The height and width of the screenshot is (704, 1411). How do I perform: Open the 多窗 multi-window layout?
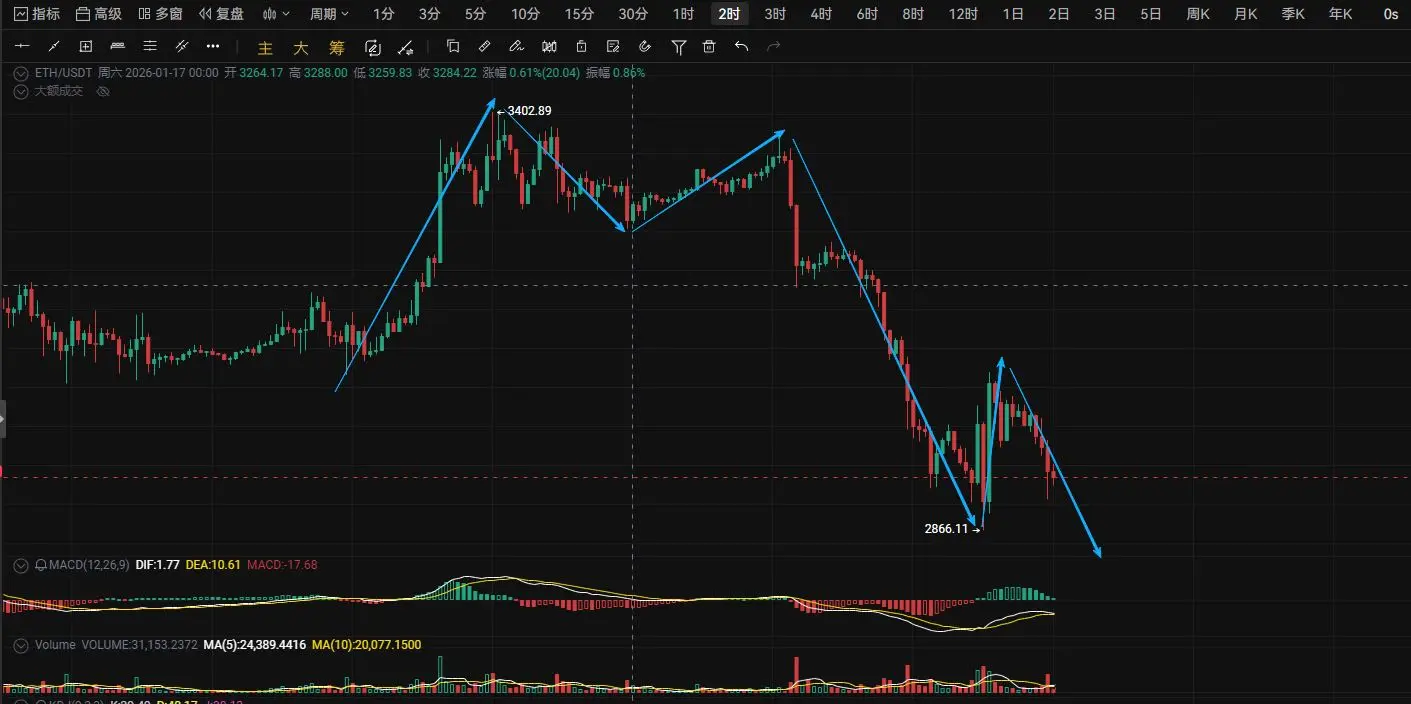pos(160,14)
